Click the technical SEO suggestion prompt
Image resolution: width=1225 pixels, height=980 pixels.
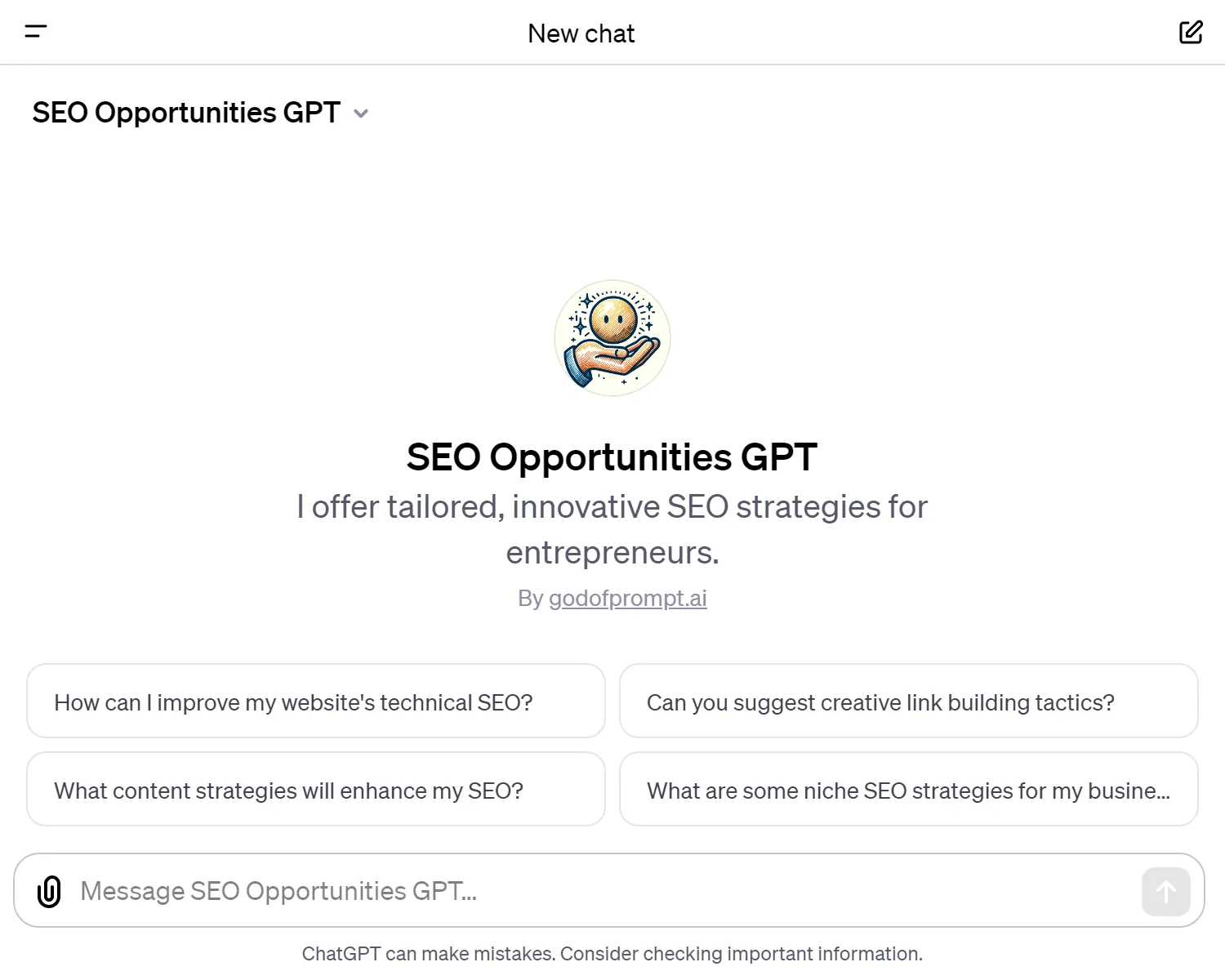coord(315,702)
